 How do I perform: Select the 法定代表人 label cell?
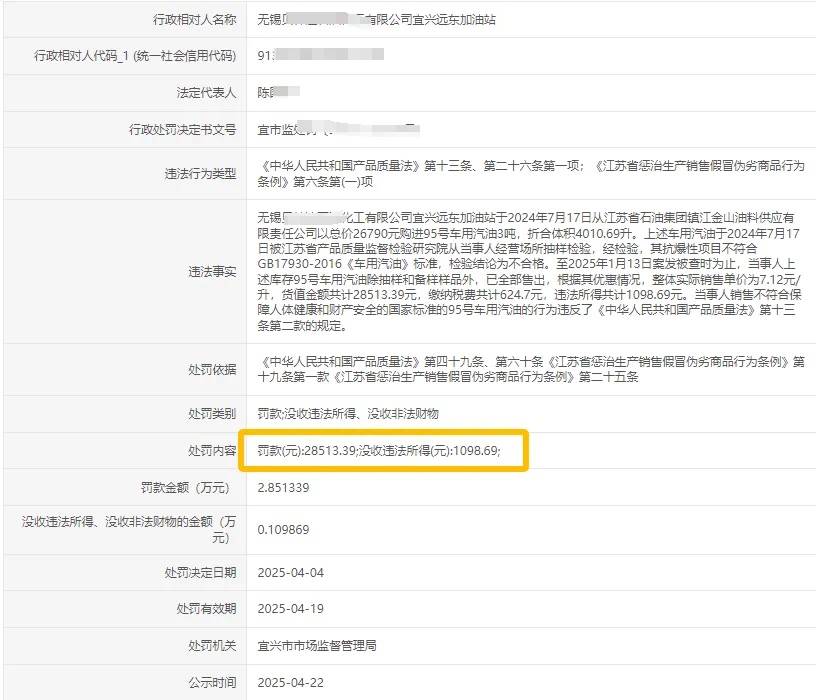click(x=205, y=92)
